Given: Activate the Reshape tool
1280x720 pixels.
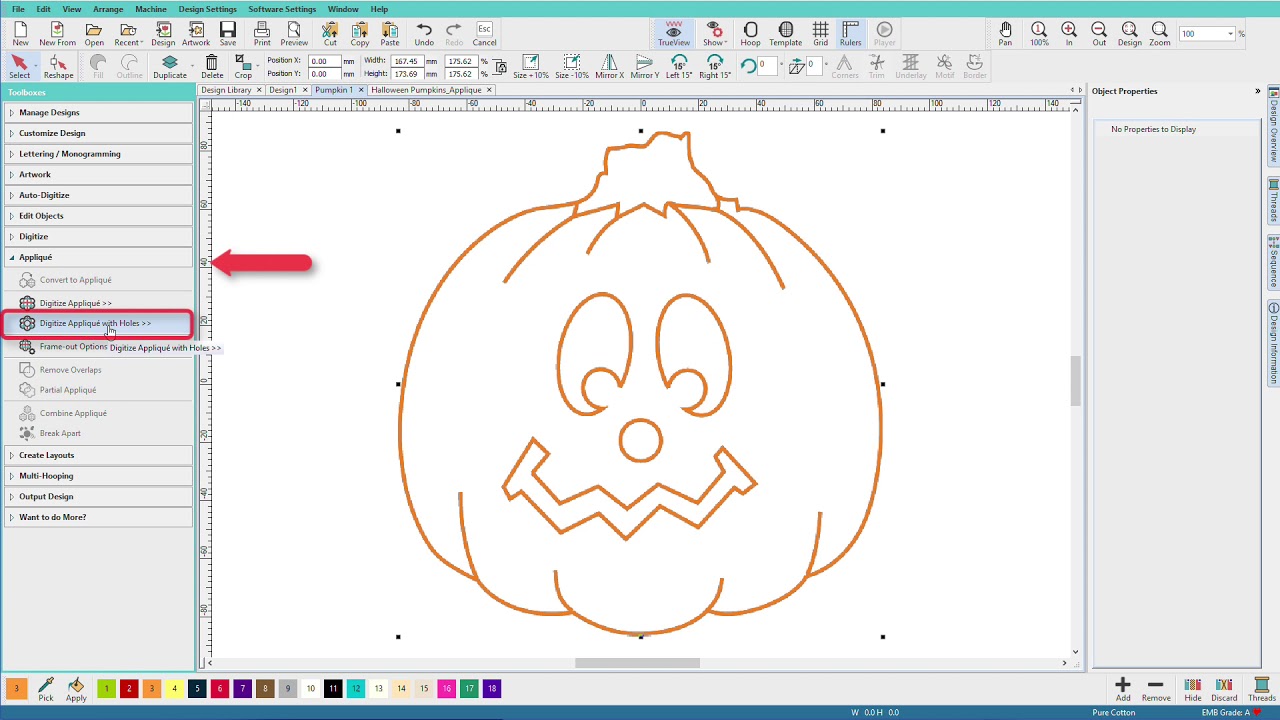Looking at the screenshot, I should [58, 67].
